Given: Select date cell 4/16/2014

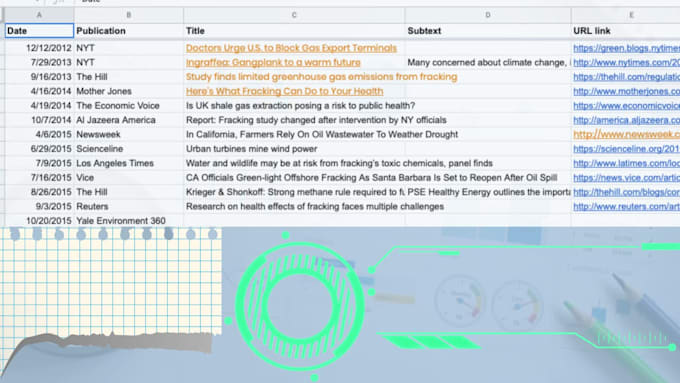Looking at the screenshot, I should pyautogui.click(x=39, y=91).
